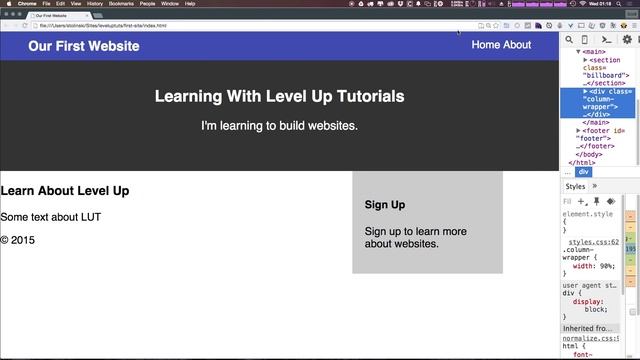Click the About navigation link
This screenshot has height=360, width=640.
coord(518,45)
